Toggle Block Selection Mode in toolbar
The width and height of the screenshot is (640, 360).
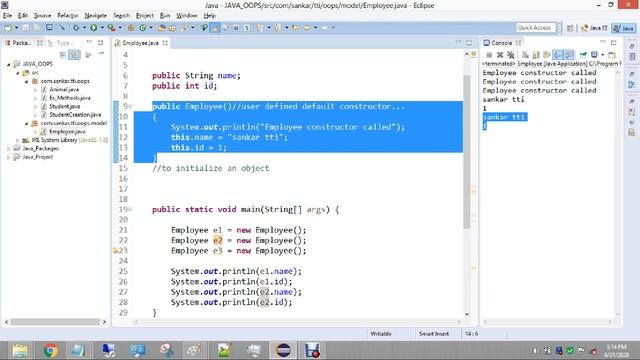pos(236,28)
